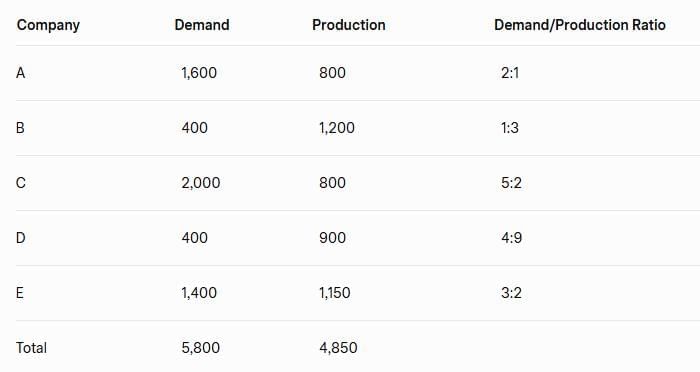Click the 5,800 total demand value

(x=200, y=347)
